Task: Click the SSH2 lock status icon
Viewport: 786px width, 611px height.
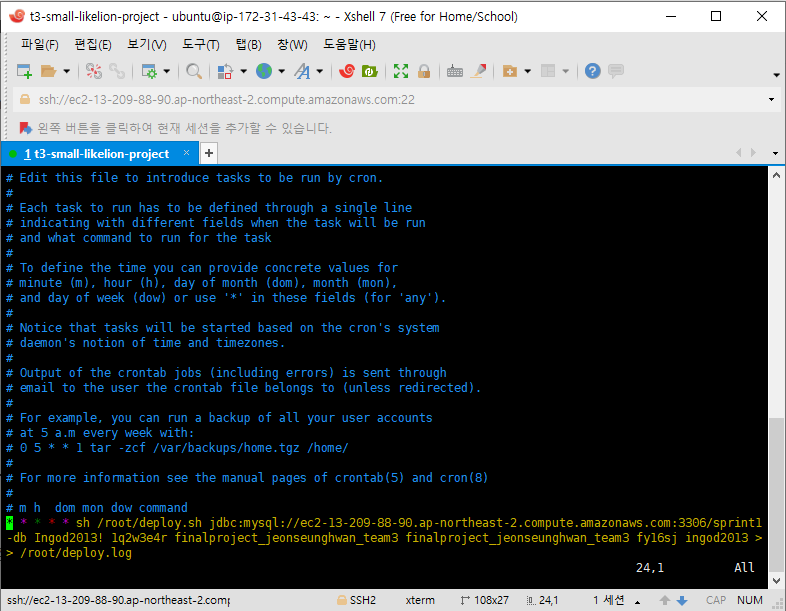Action: (x=342, y=600)
